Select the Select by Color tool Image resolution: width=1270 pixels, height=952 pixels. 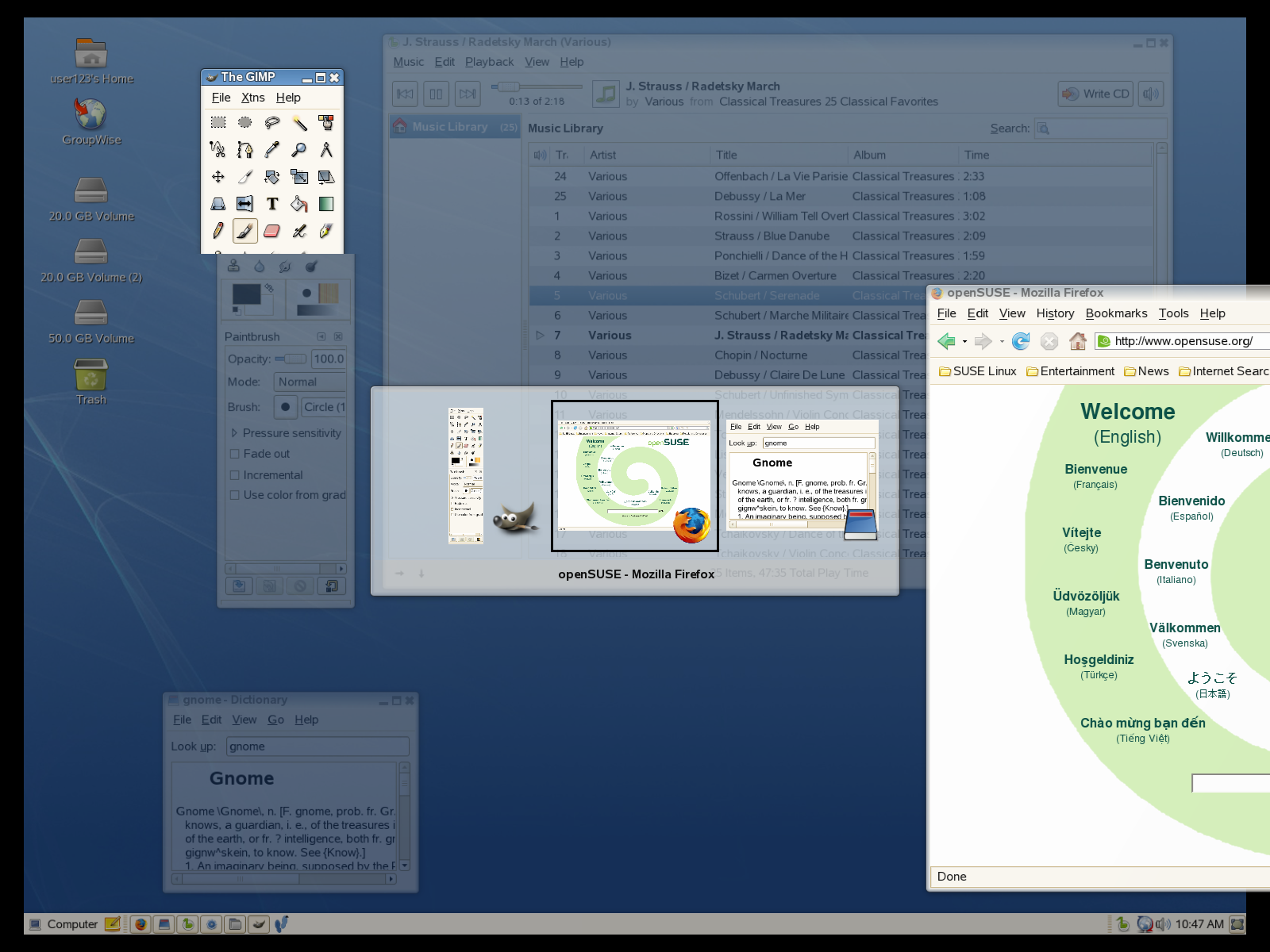coord(326,122)
